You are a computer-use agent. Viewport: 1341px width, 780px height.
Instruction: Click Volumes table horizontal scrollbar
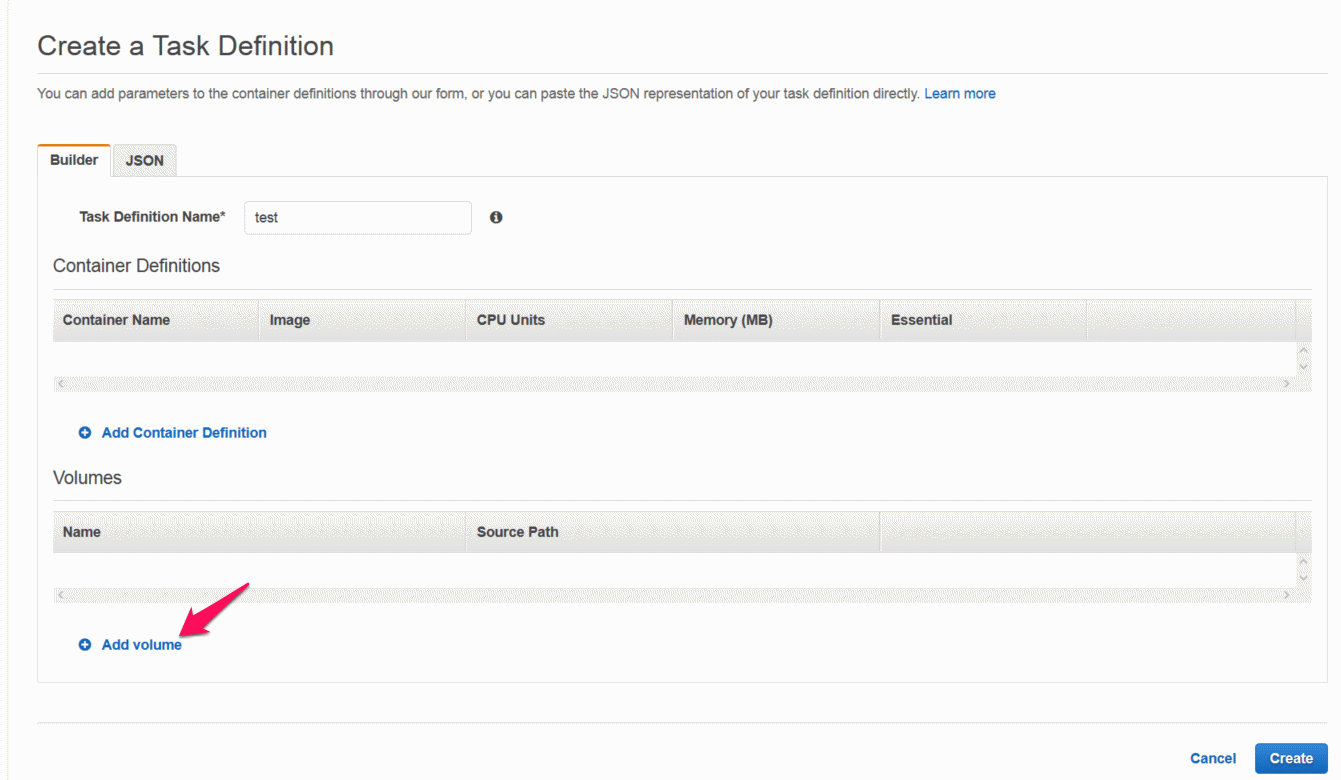click(674, 595)
